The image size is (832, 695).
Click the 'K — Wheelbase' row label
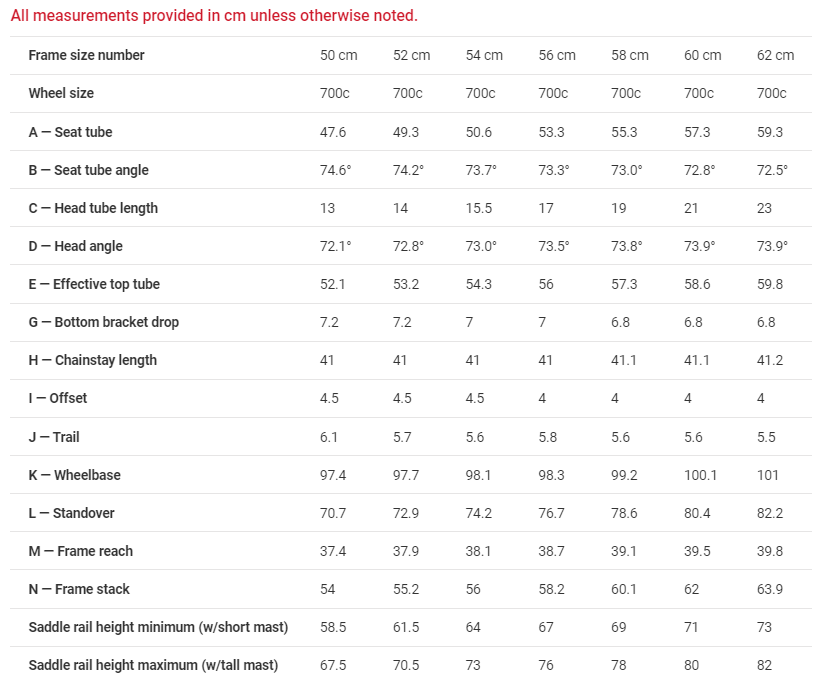coord(75,475)
